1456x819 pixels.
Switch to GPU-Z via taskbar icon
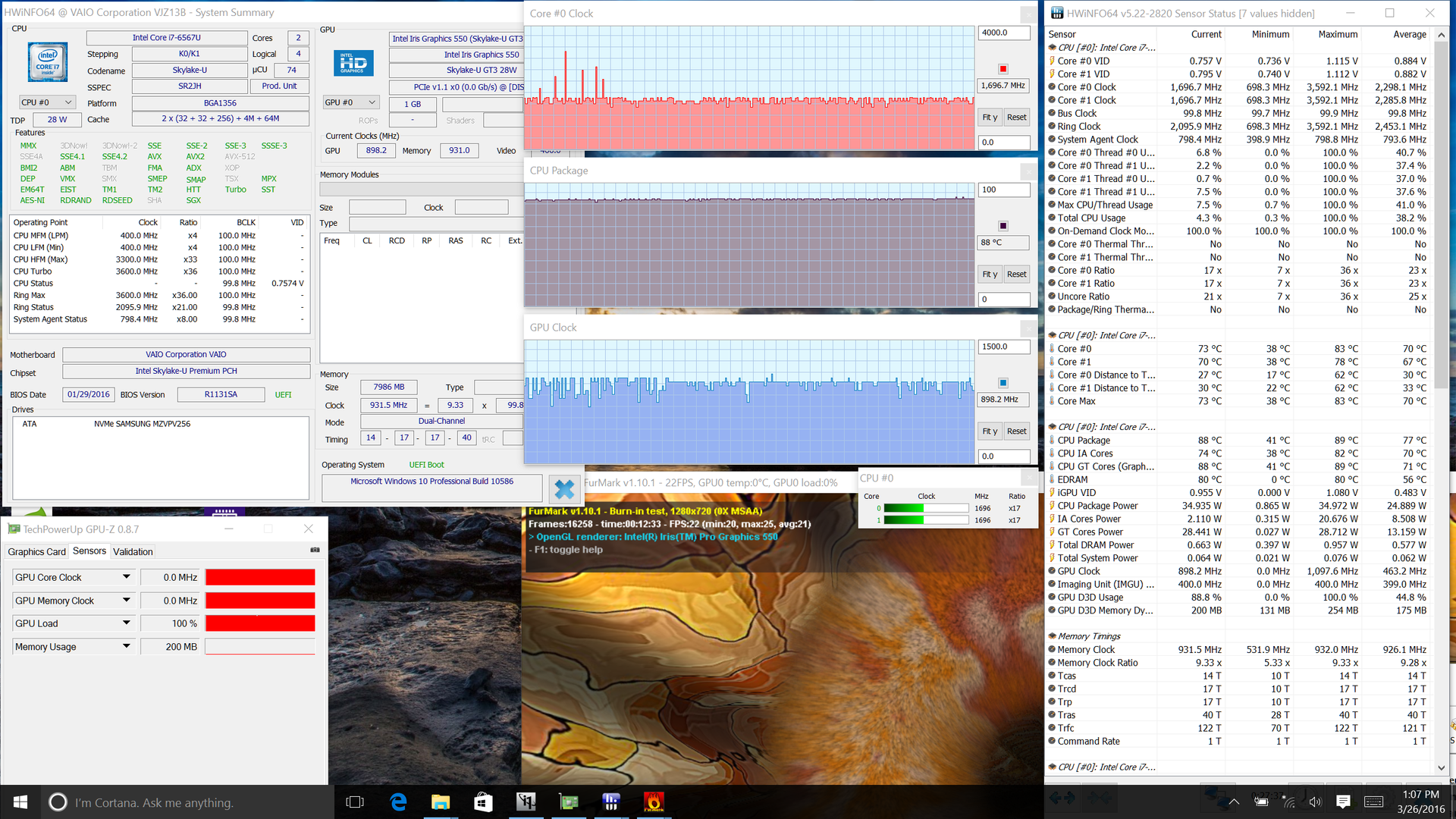pos(568,802)
